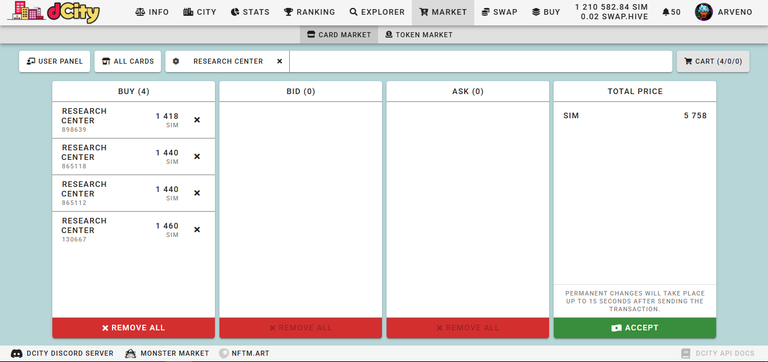
Task: Remove Research Center 130667 from cart
Action: pyautogui.click(x=197, y=230)
